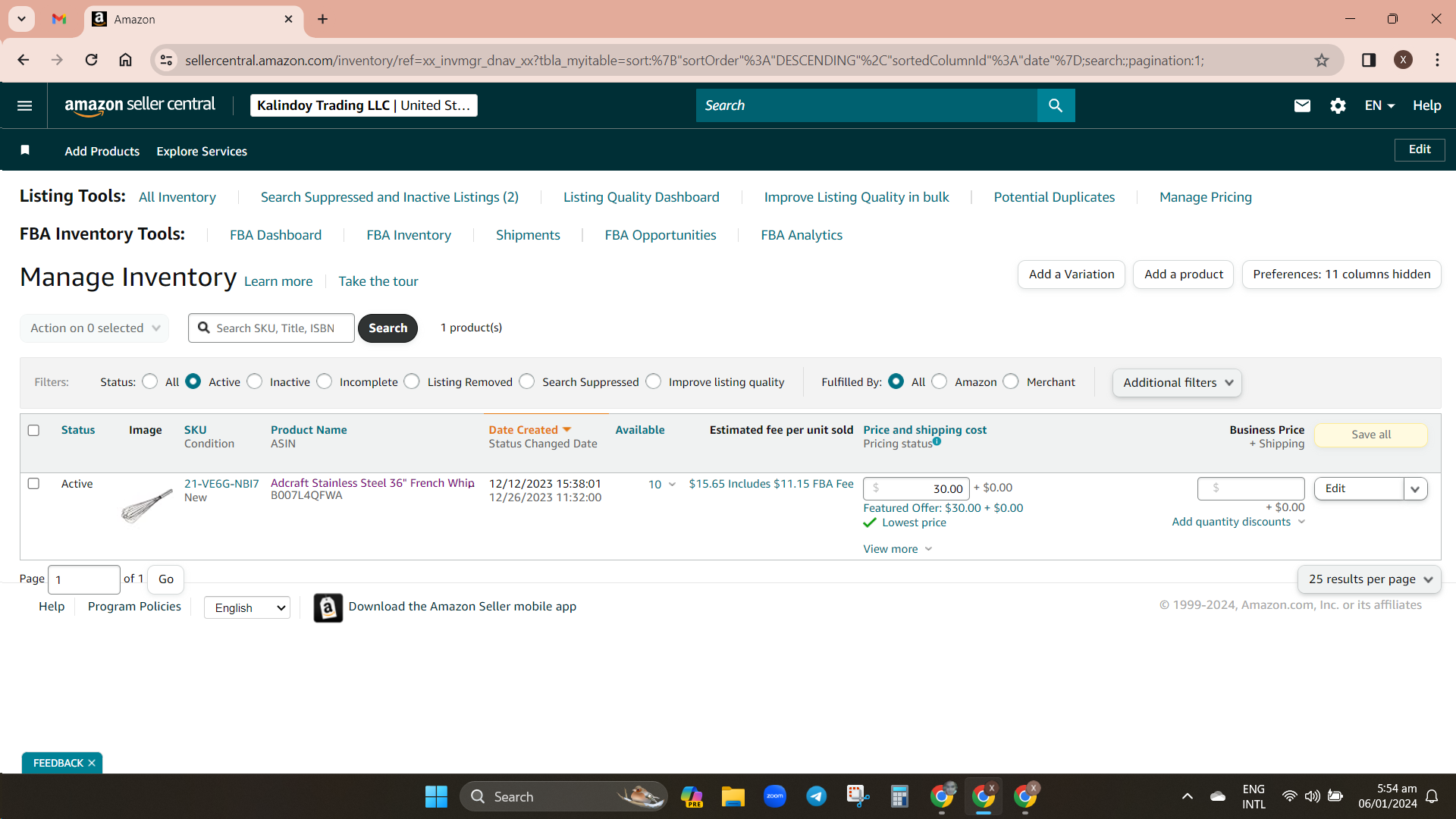The height and width of the screenshot is (819, 1456).
Task: Open the Shipments tab
Action: (x=528, y=235)
